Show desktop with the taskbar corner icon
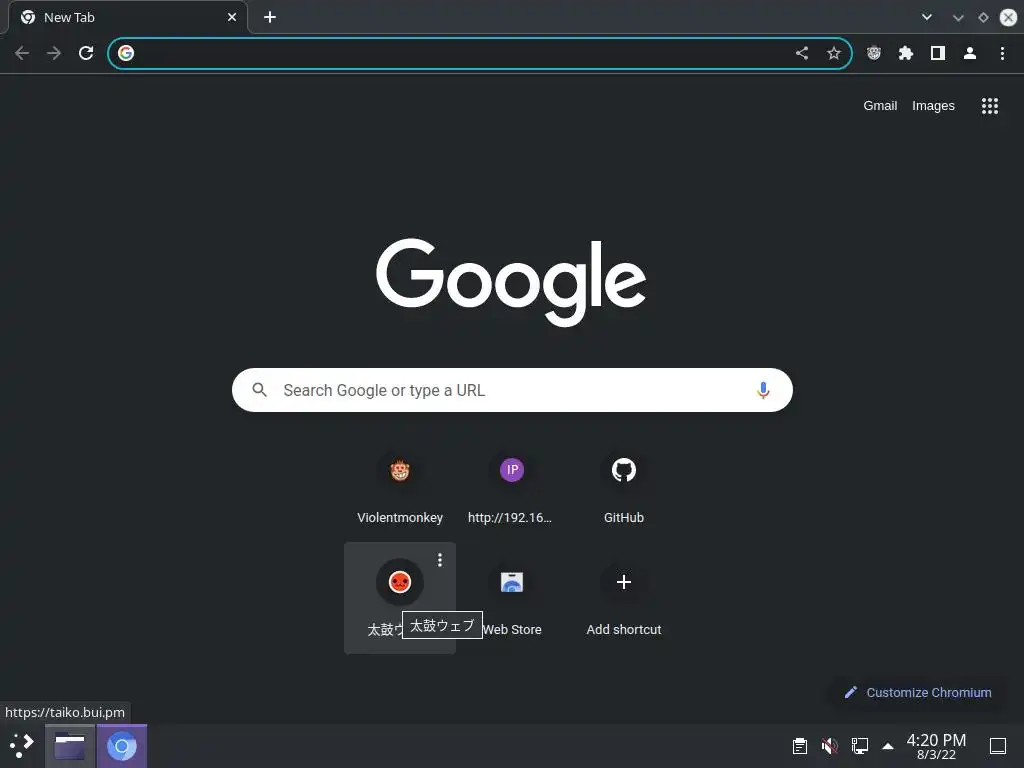This screenshot has width=1024, height=768. (x=998, y=746)
